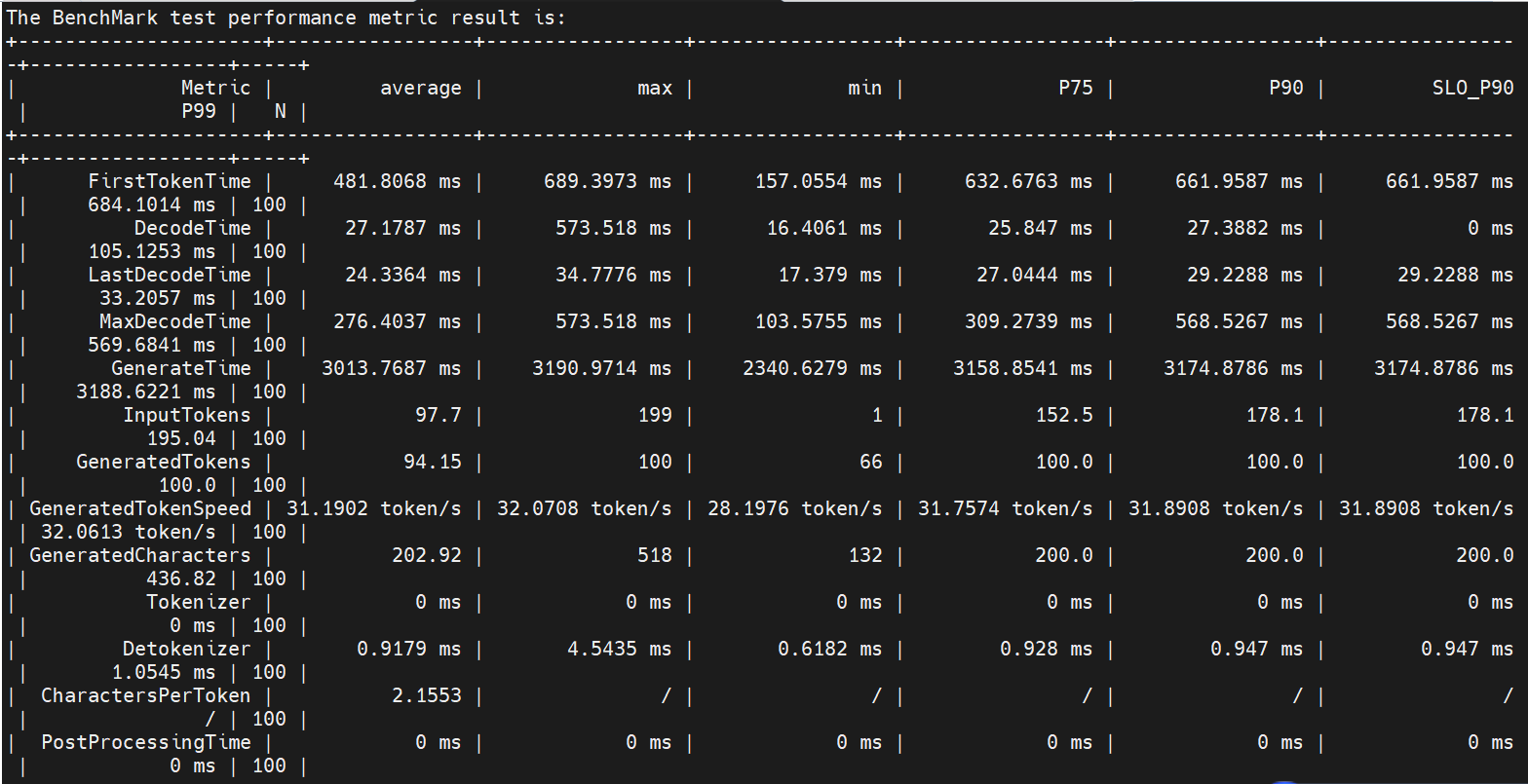1528x784 pixels.
Task: Select the InputTokens average 97.7
Action: tap(439, 415)
